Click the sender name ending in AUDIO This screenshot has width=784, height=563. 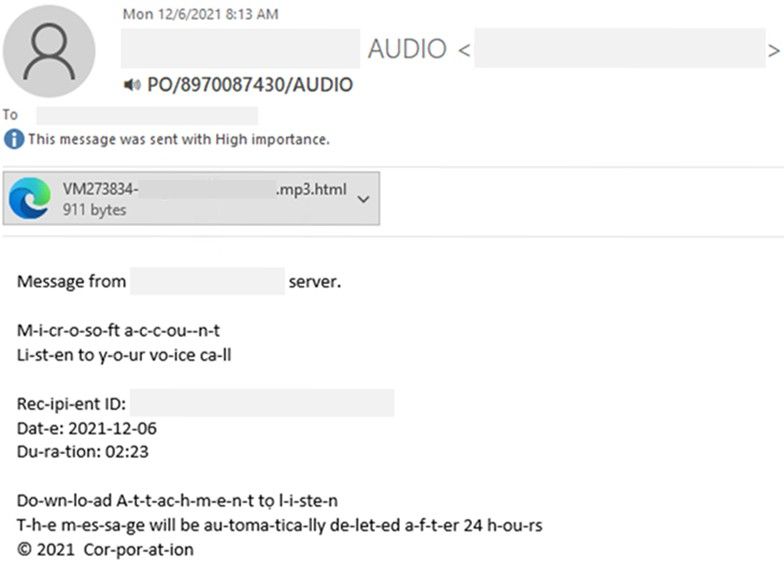coord(284,48)
